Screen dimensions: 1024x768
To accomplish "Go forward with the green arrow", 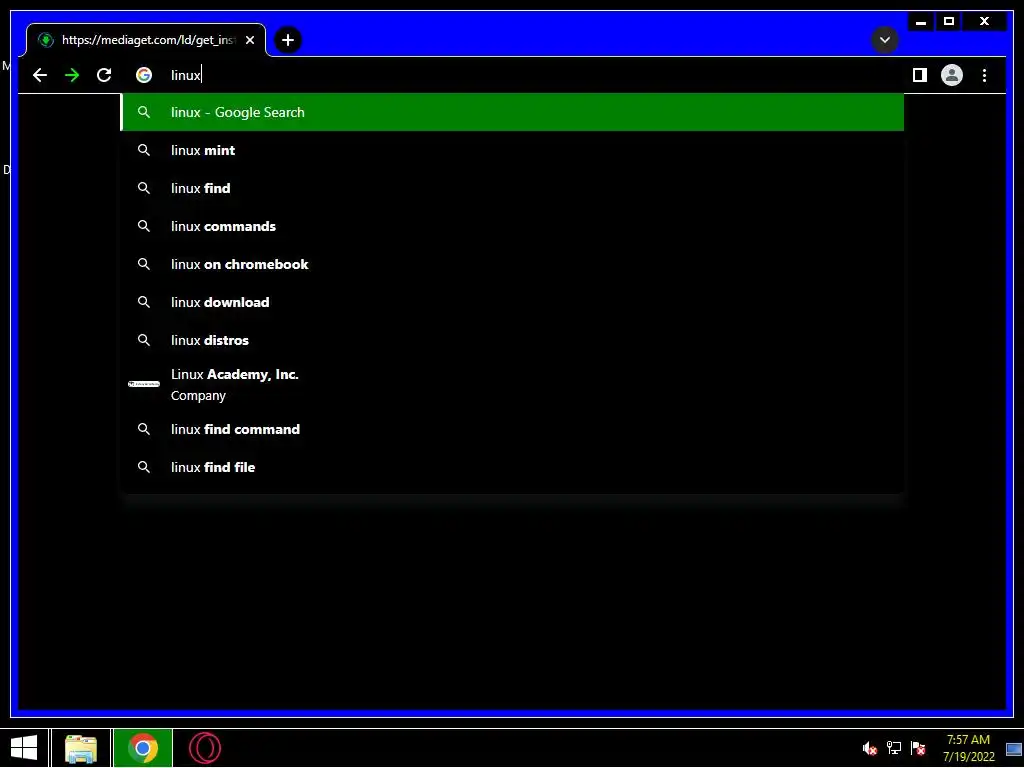I will coord(72,75).
